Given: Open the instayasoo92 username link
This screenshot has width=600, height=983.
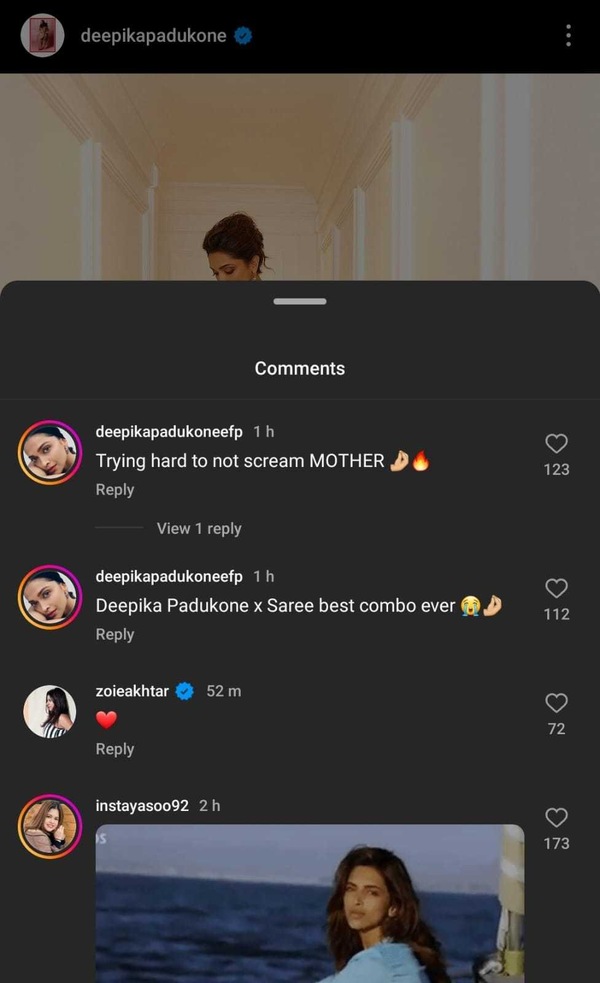Looking at the screenshot, I should [142, 806].
